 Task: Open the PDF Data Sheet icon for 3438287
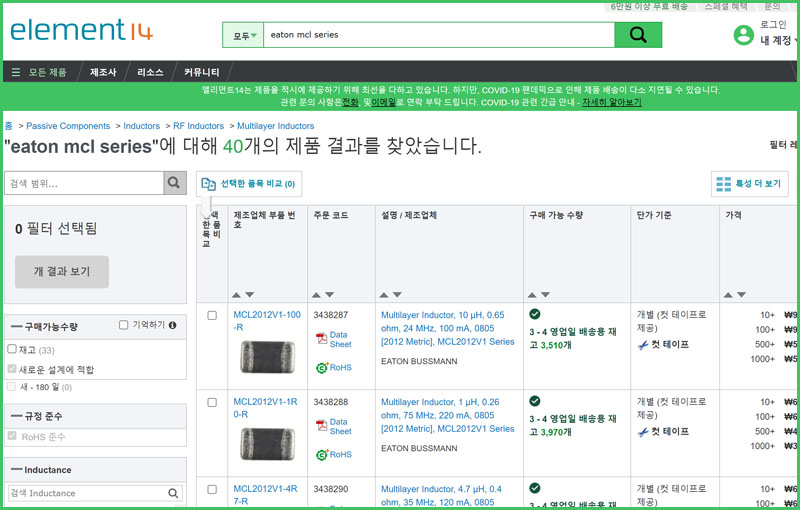321,338
